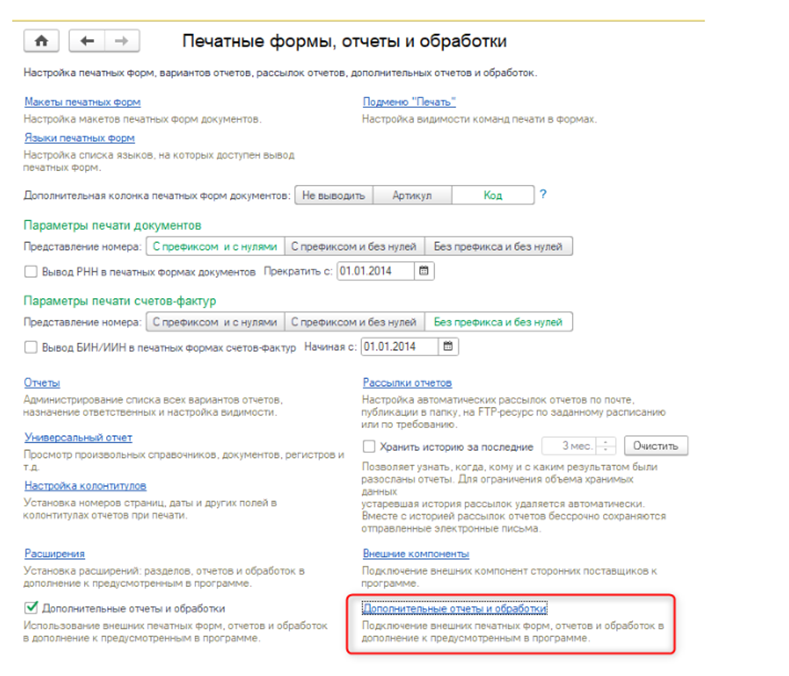This screenshot has height=676, width=789.
Task: Choose Без префикса и без нулей for documents
Action: (498, 246)
